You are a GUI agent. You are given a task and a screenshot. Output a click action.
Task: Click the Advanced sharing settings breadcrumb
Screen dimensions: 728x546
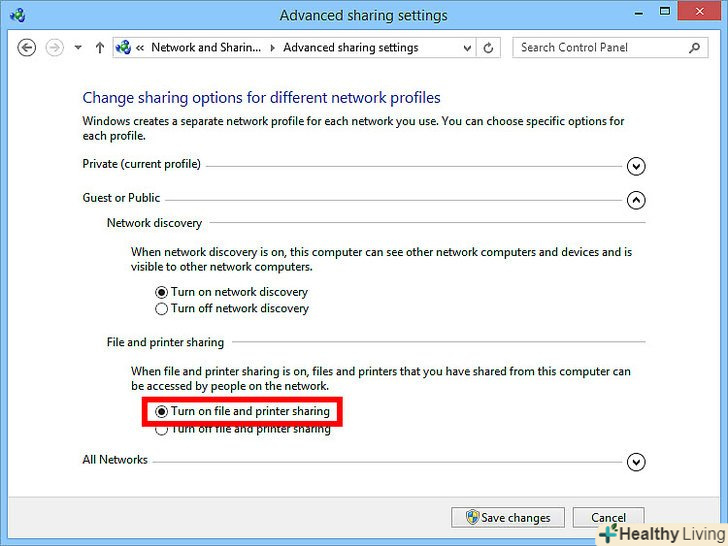351,47
